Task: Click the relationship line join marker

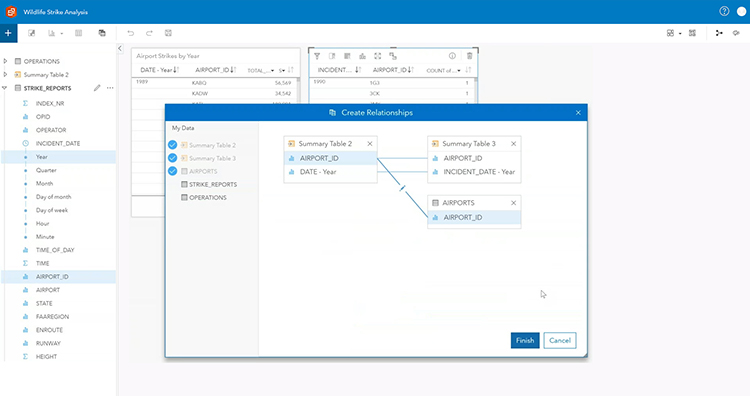Action: 402,188
